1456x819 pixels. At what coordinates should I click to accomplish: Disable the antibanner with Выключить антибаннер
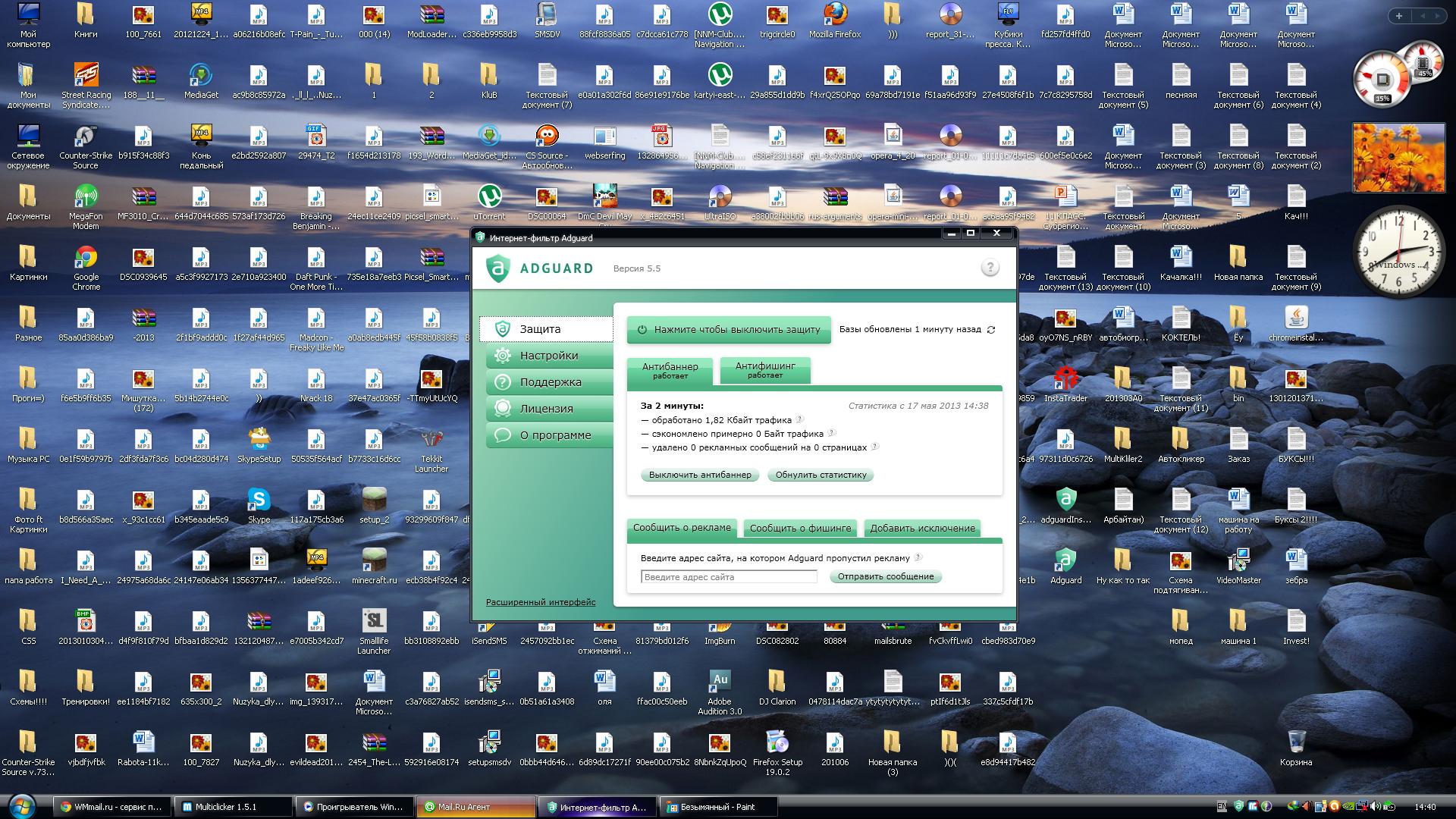click(x=700, y=475)
